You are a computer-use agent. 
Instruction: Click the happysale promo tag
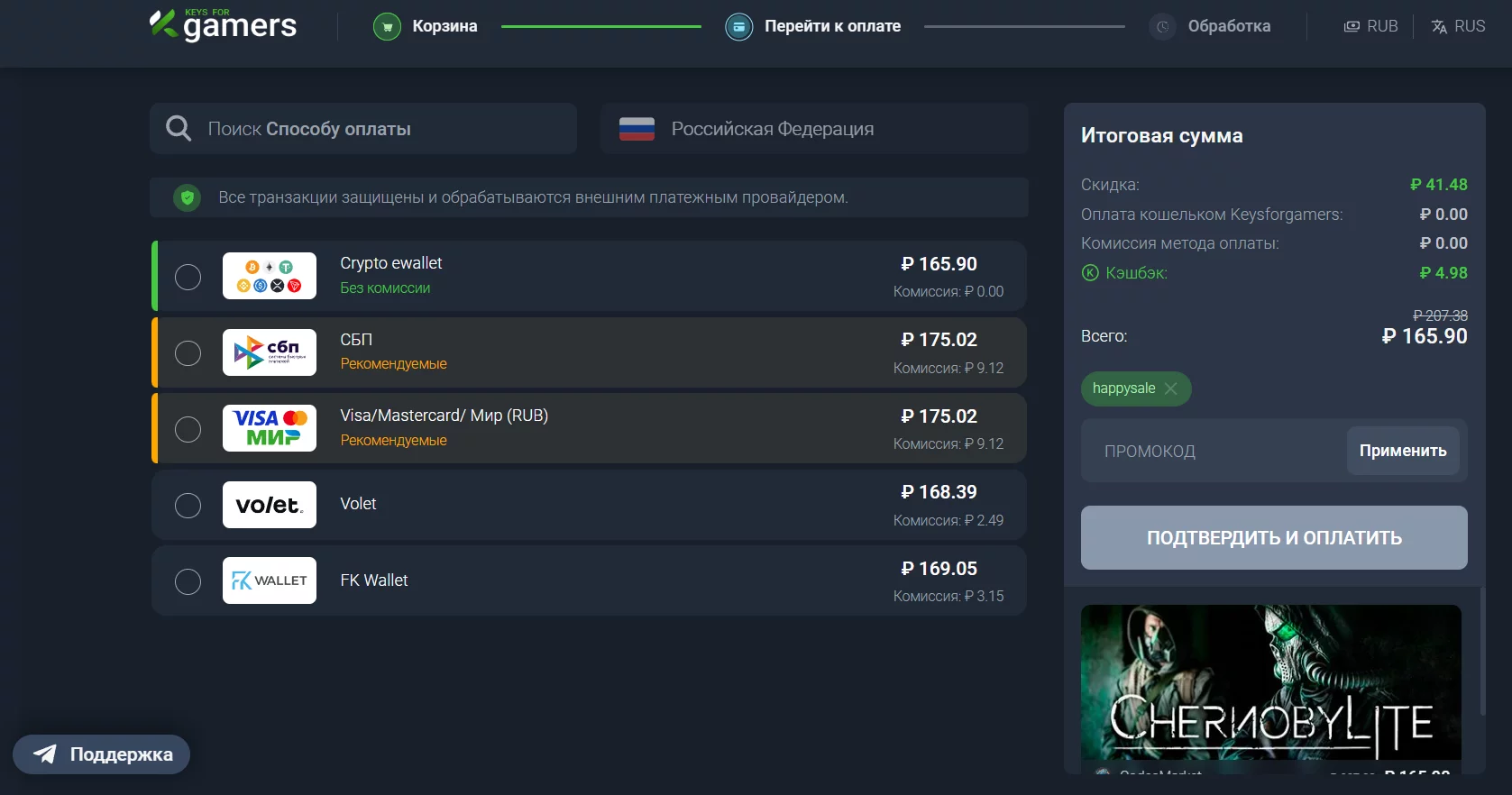(1136, 388)
